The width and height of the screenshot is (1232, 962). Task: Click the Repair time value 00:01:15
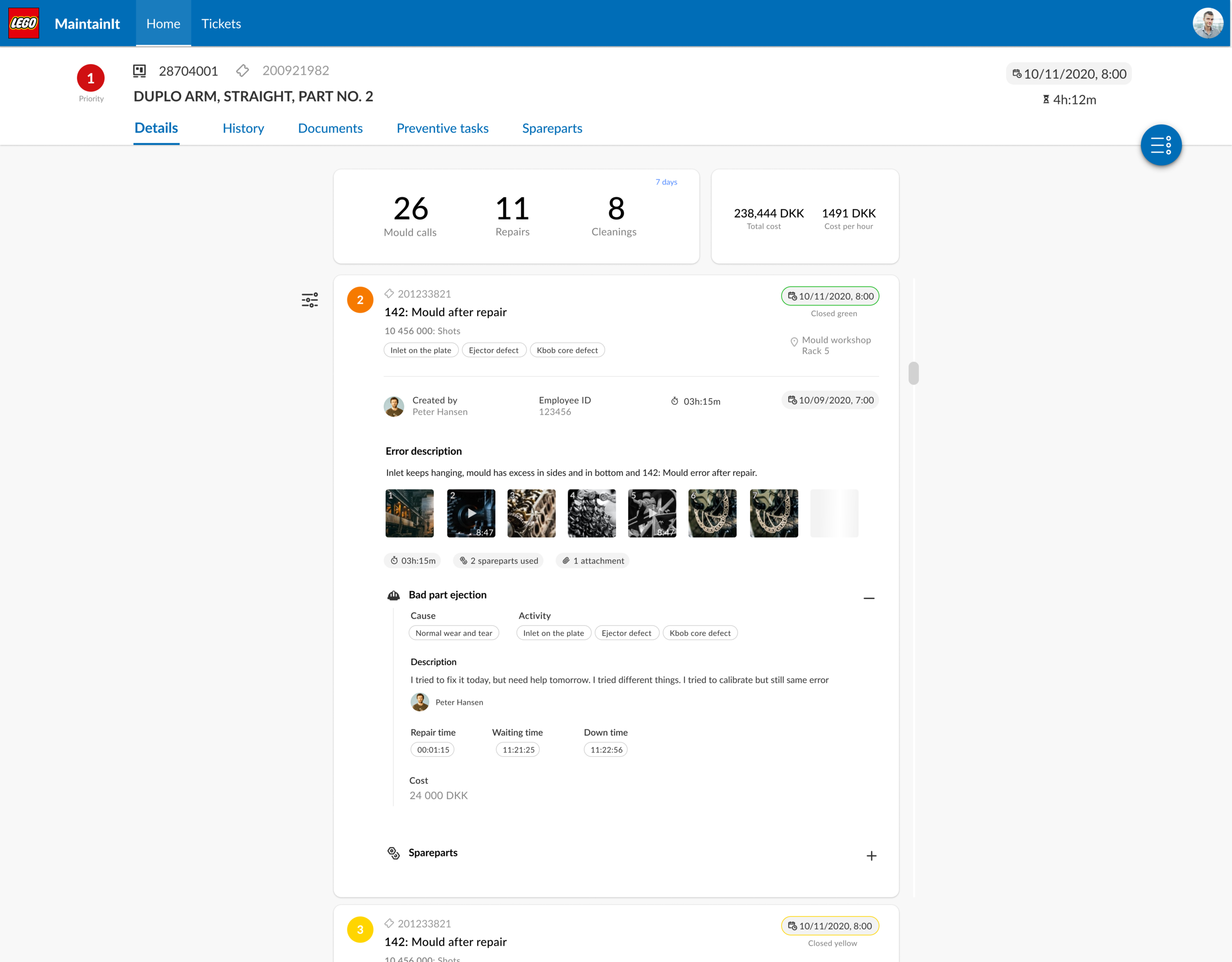point(433,749)
